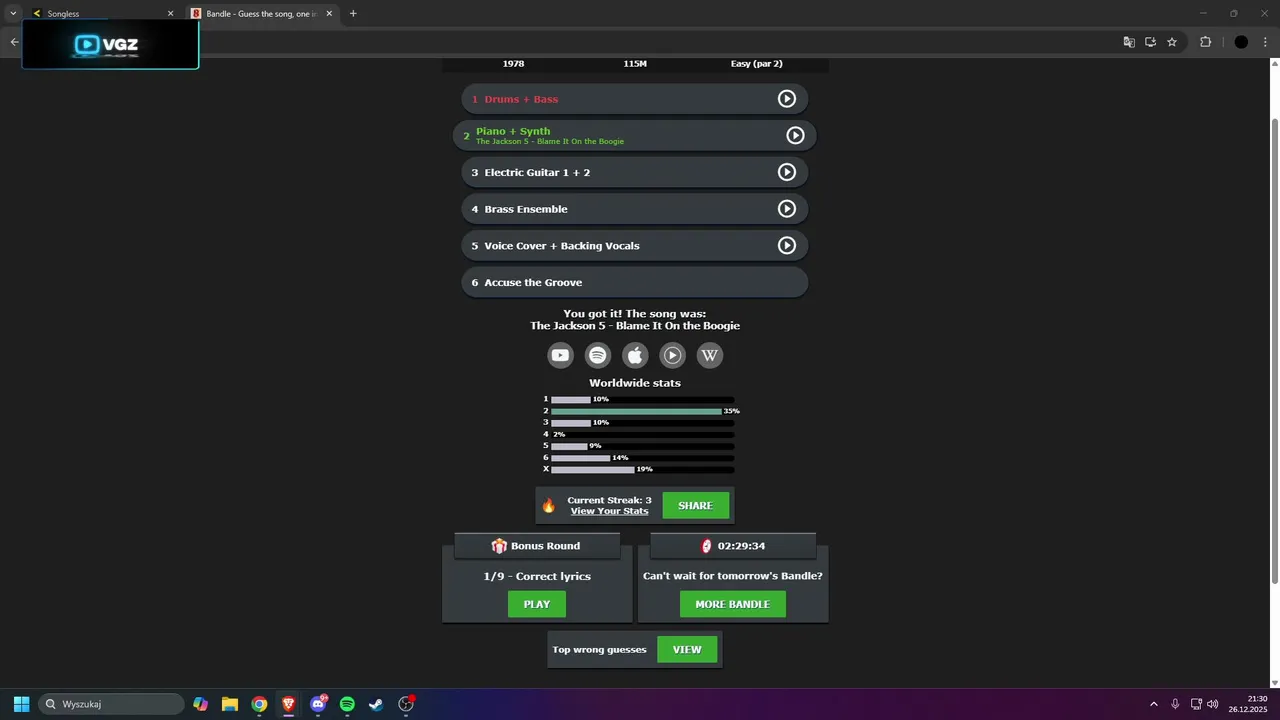This screenshot has height=720, width=1280.
Task: Play the Piano + Synth track
Action: coord(795,135)
